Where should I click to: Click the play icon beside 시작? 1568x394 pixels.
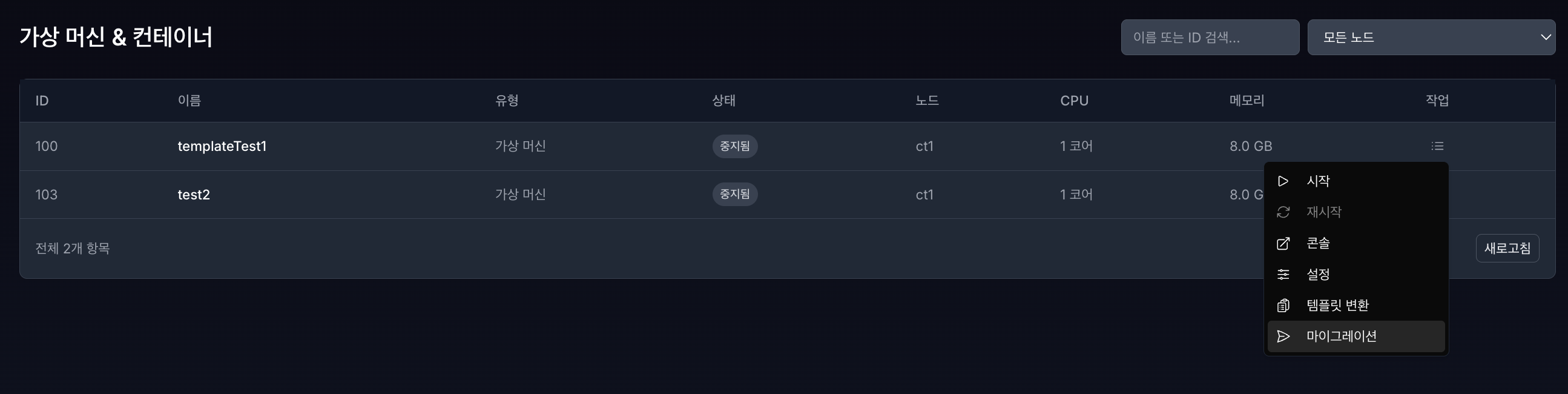[1283, 181]
